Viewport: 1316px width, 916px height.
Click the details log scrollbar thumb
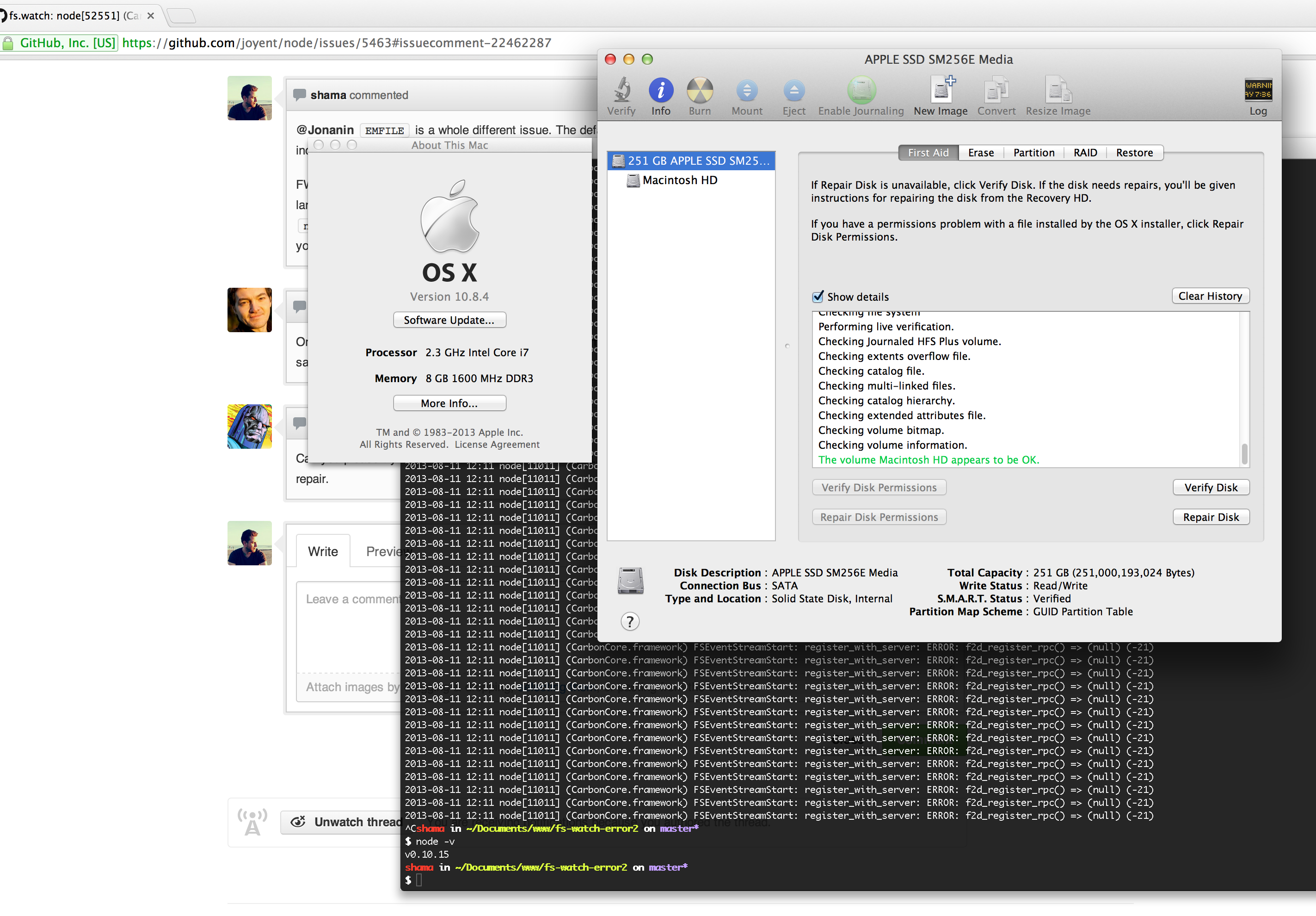pos(1244,454)
